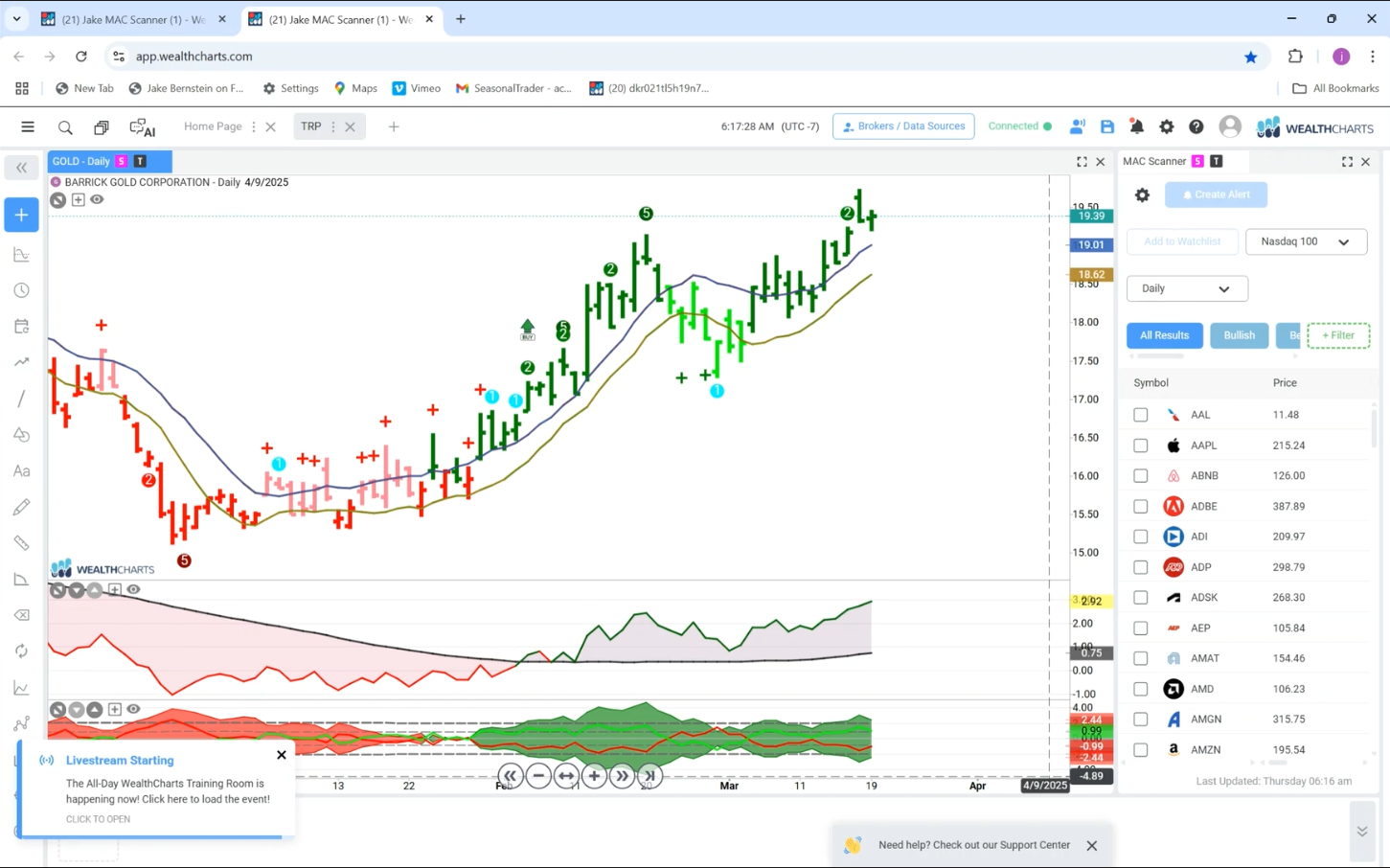Select the ruler measure tool
The image size is (1390, 868).
pos(21,543)
